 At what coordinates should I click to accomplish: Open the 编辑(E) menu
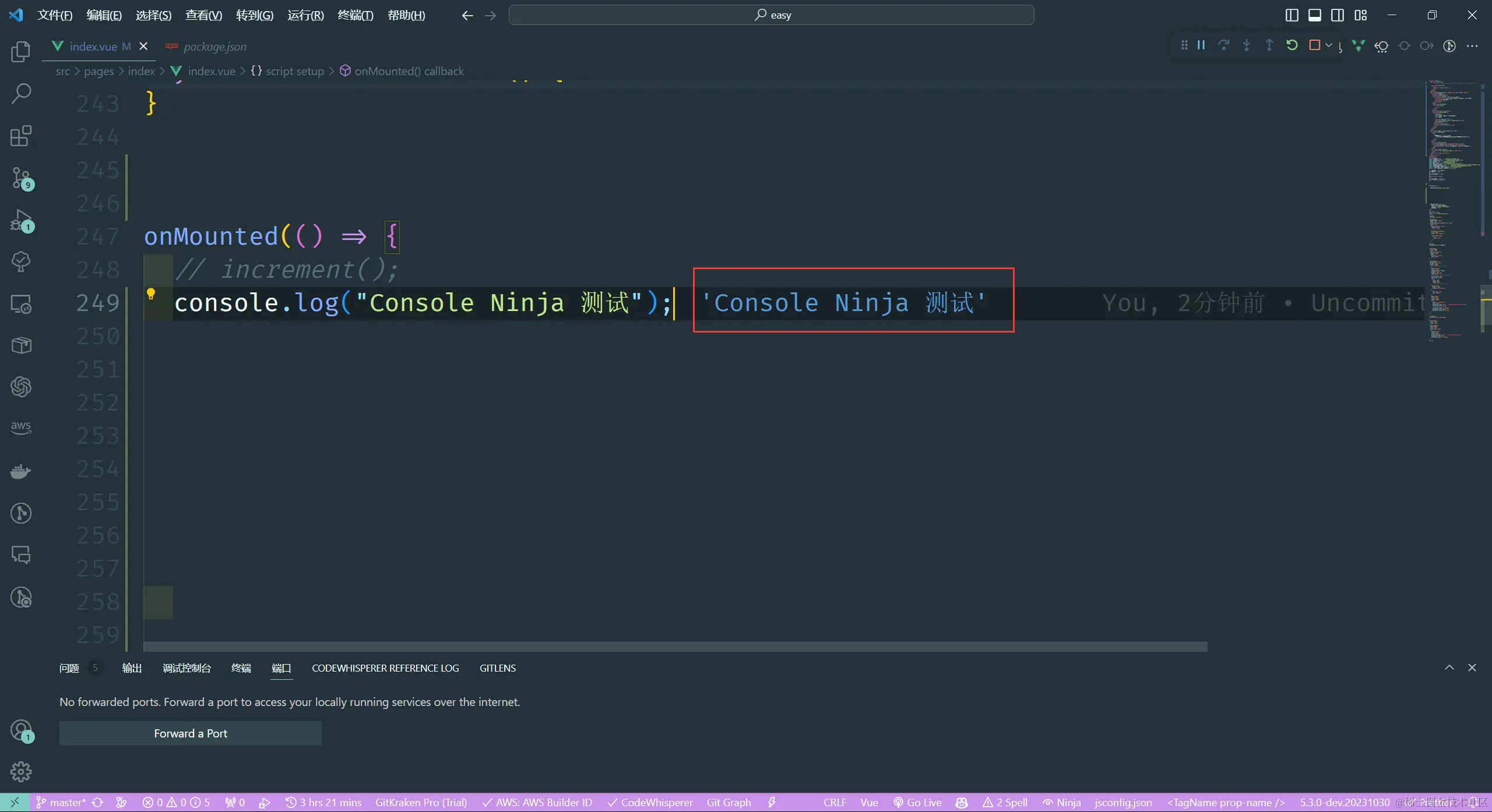(x=104, y=15)
